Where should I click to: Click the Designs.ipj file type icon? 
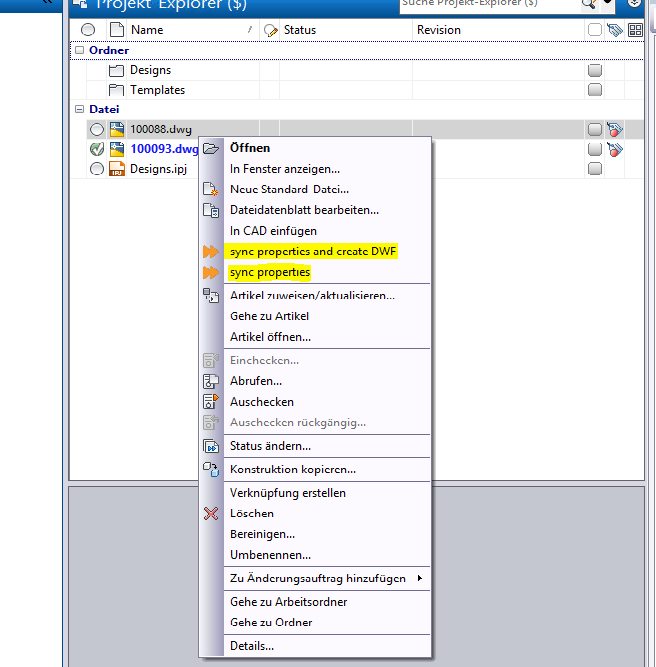pyautogui.click(x=117, y=169)
